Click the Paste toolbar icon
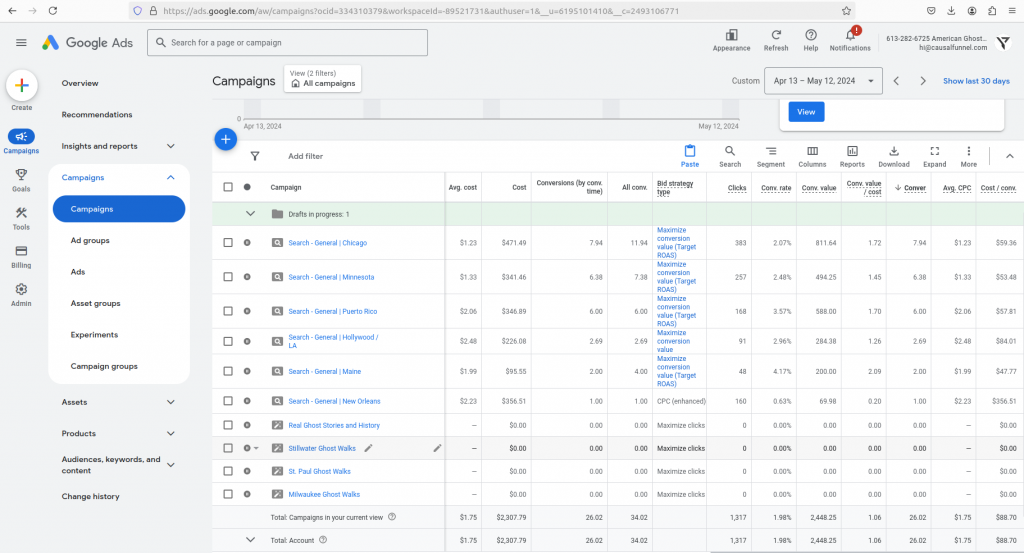 (x=690, y=156)
